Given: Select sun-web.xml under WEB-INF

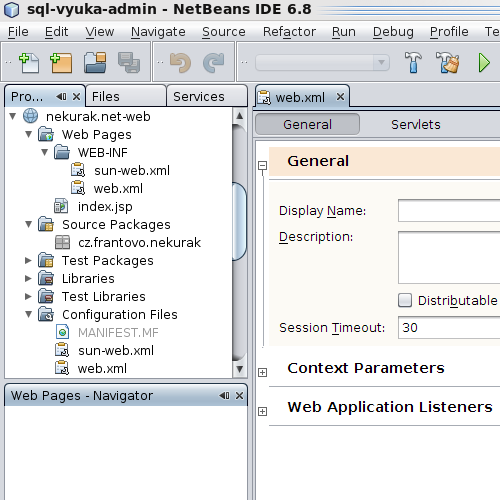Looking at the screenshot, I should coord(132,170).
